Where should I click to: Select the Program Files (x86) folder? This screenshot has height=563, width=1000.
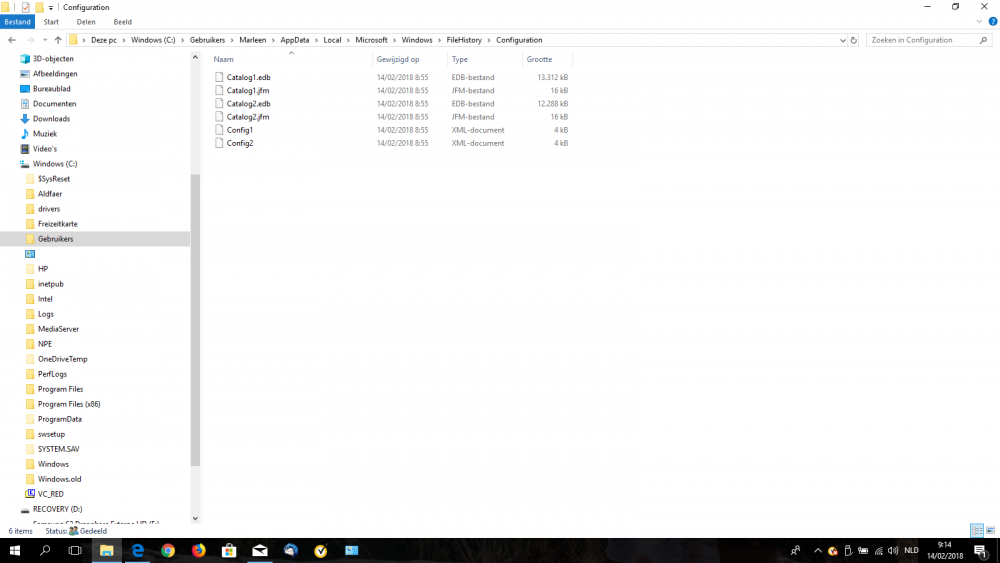pos(69,404)
